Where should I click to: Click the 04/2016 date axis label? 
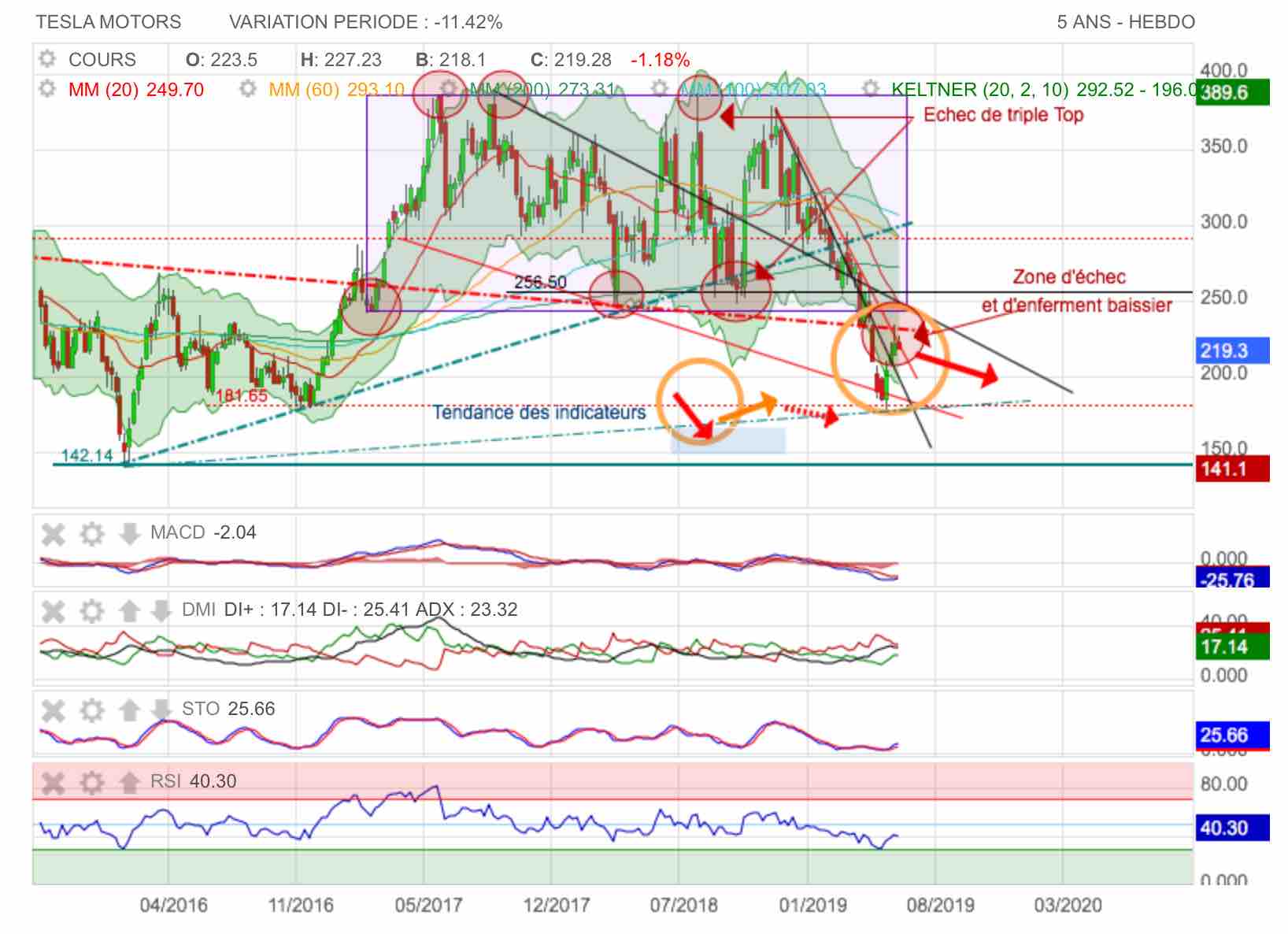tap(173, 905)
